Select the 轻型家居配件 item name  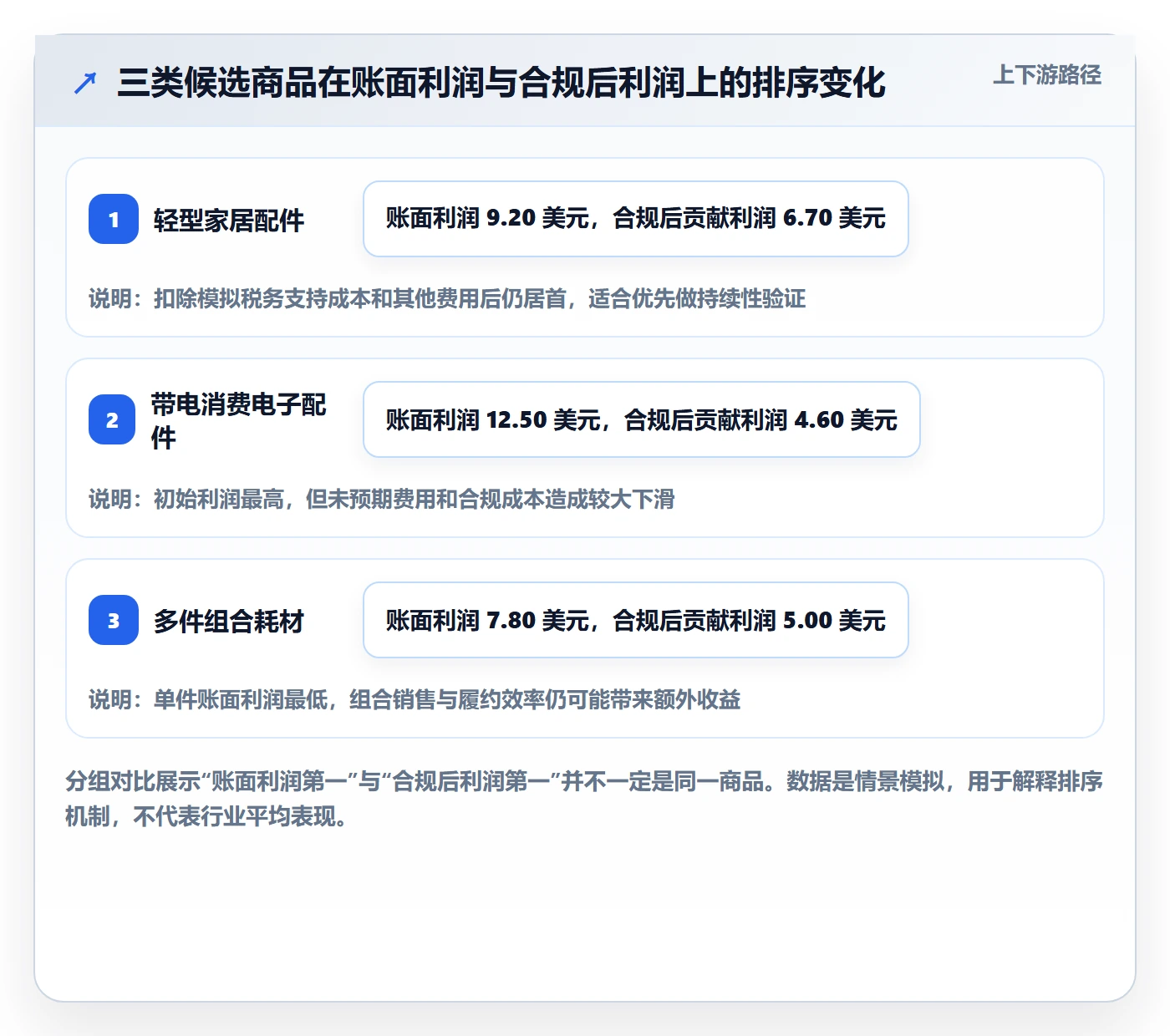tap(229, 221)
